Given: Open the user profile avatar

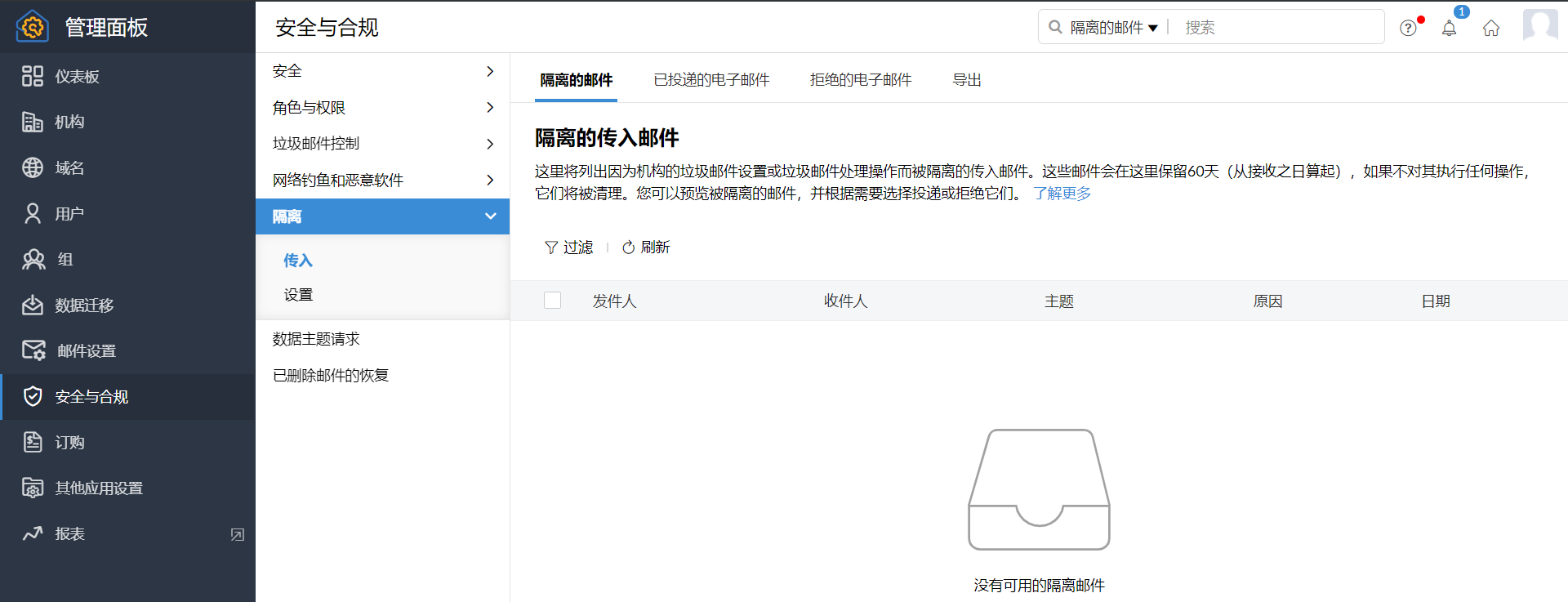Looking at the screenshot, I should [x=1540, y=25].
